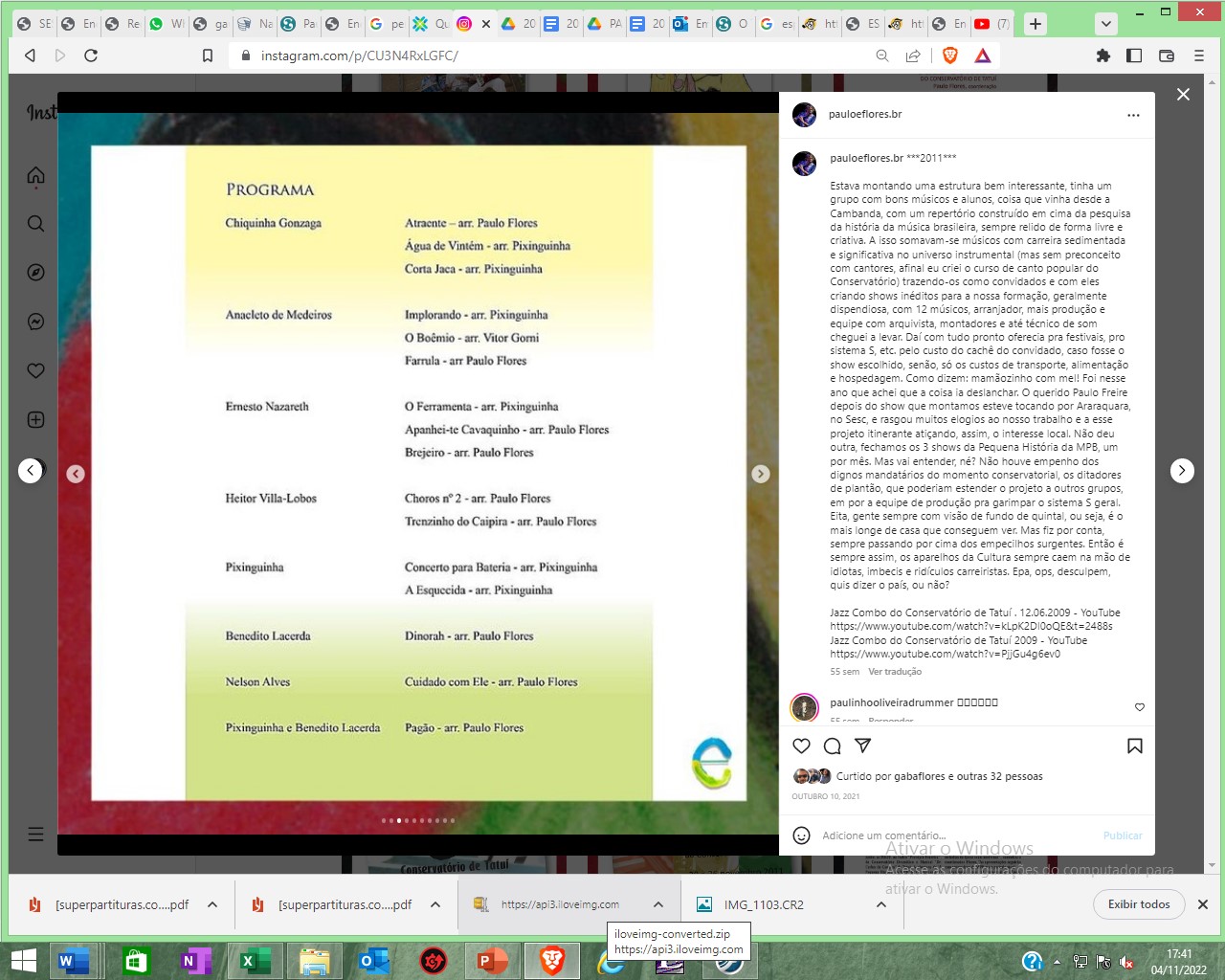Go to next carousel image arrow
The image size is (1225, 980).
tap(760, 474)
